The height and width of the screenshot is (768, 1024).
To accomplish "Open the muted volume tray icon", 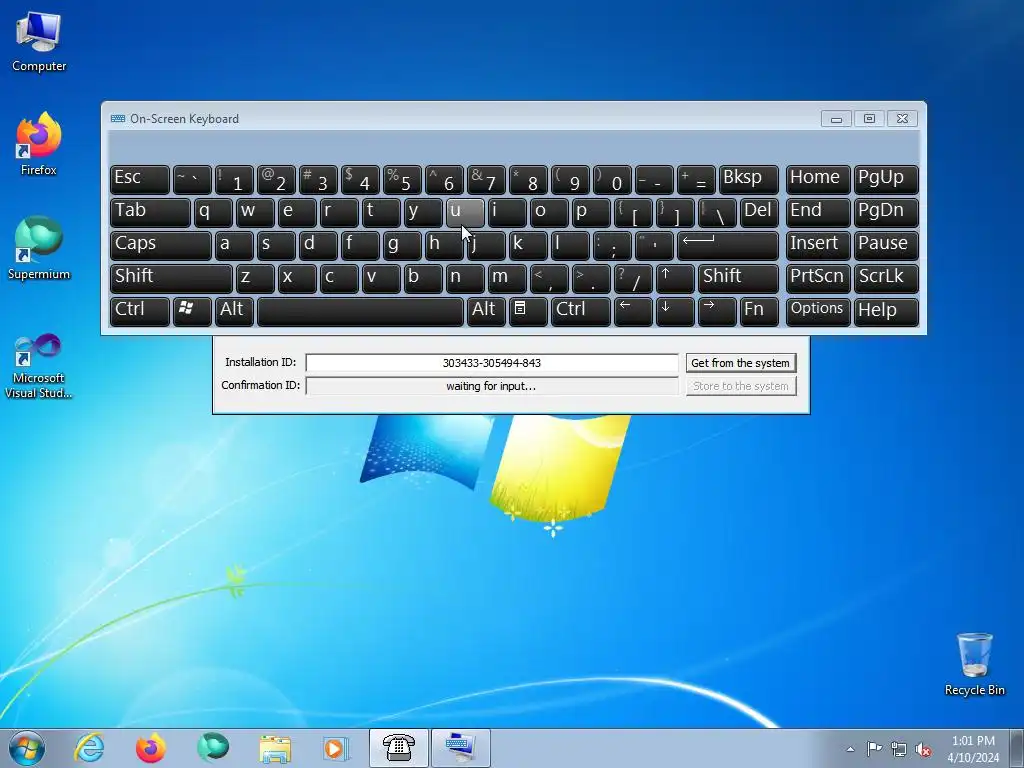I will point(923,749).
